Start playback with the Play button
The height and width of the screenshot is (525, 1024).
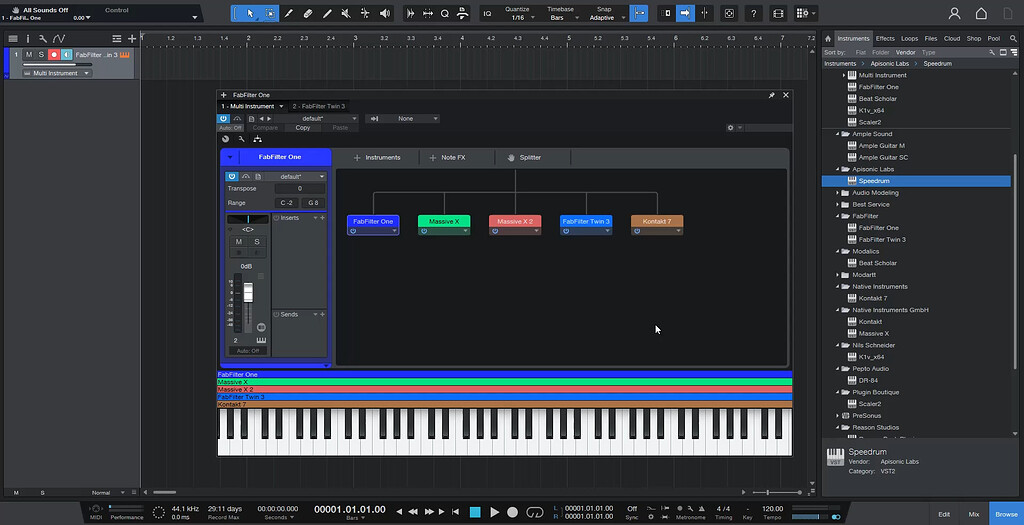pos(494,513)
